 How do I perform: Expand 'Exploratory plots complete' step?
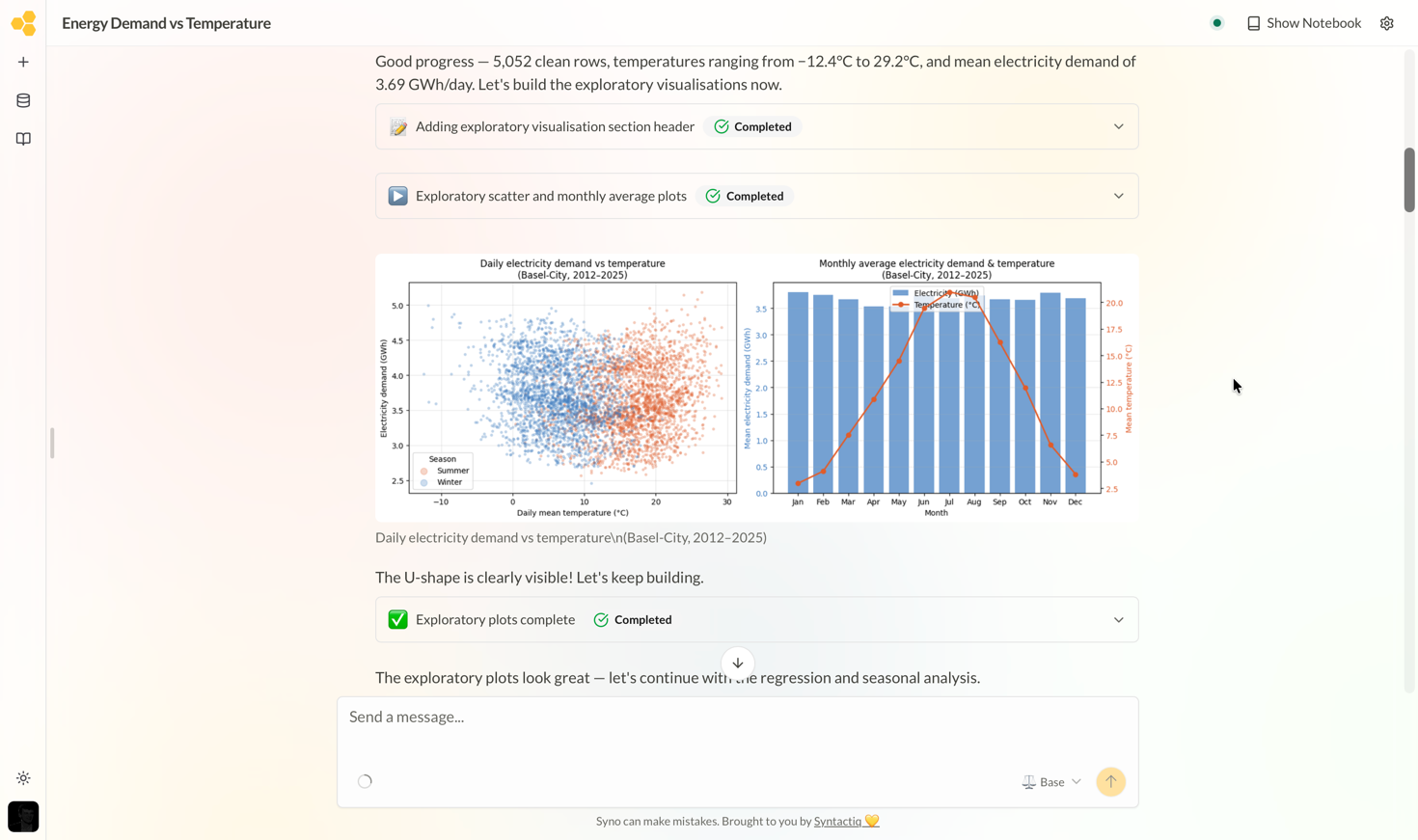pos(757,619)
